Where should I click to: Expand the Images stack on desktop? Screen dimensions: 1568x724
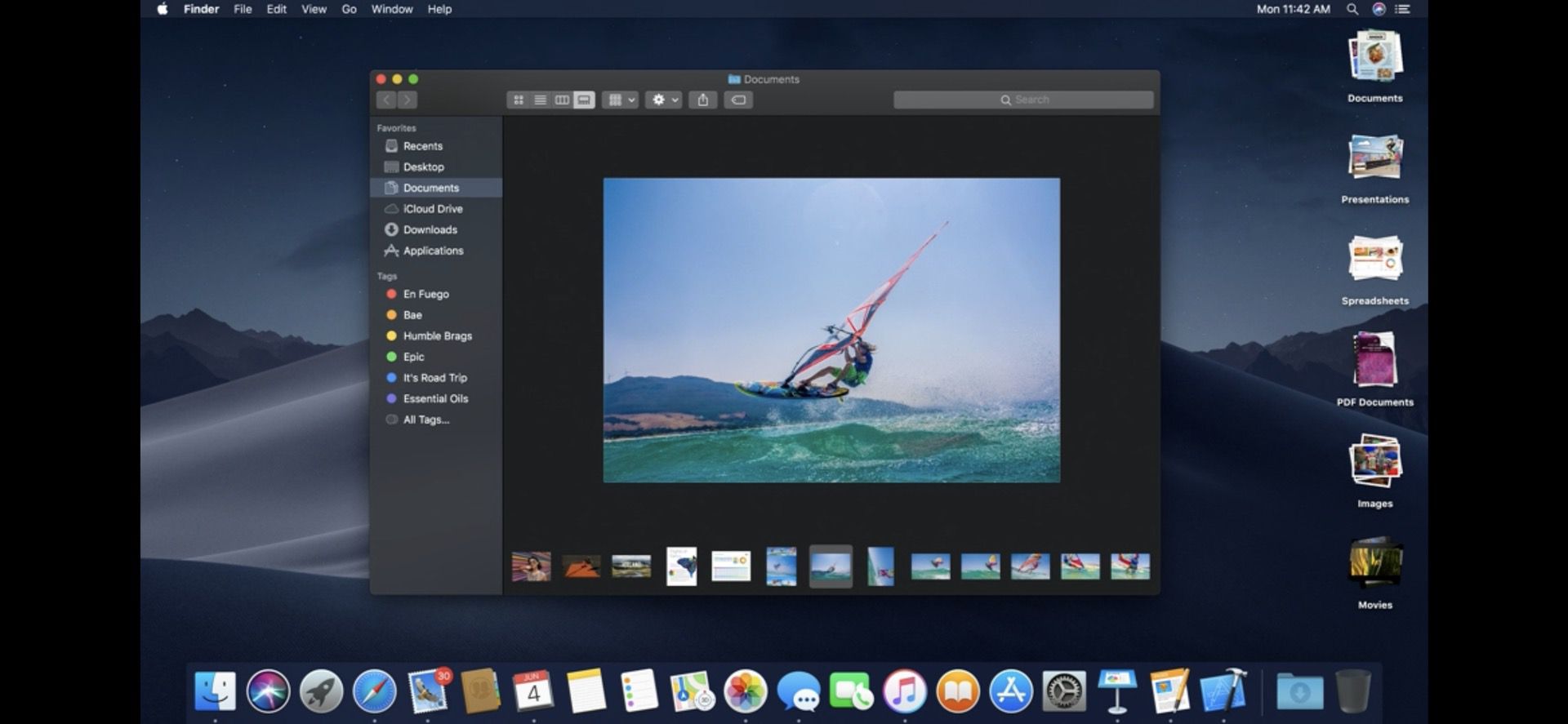click(x=1375, y=471)
